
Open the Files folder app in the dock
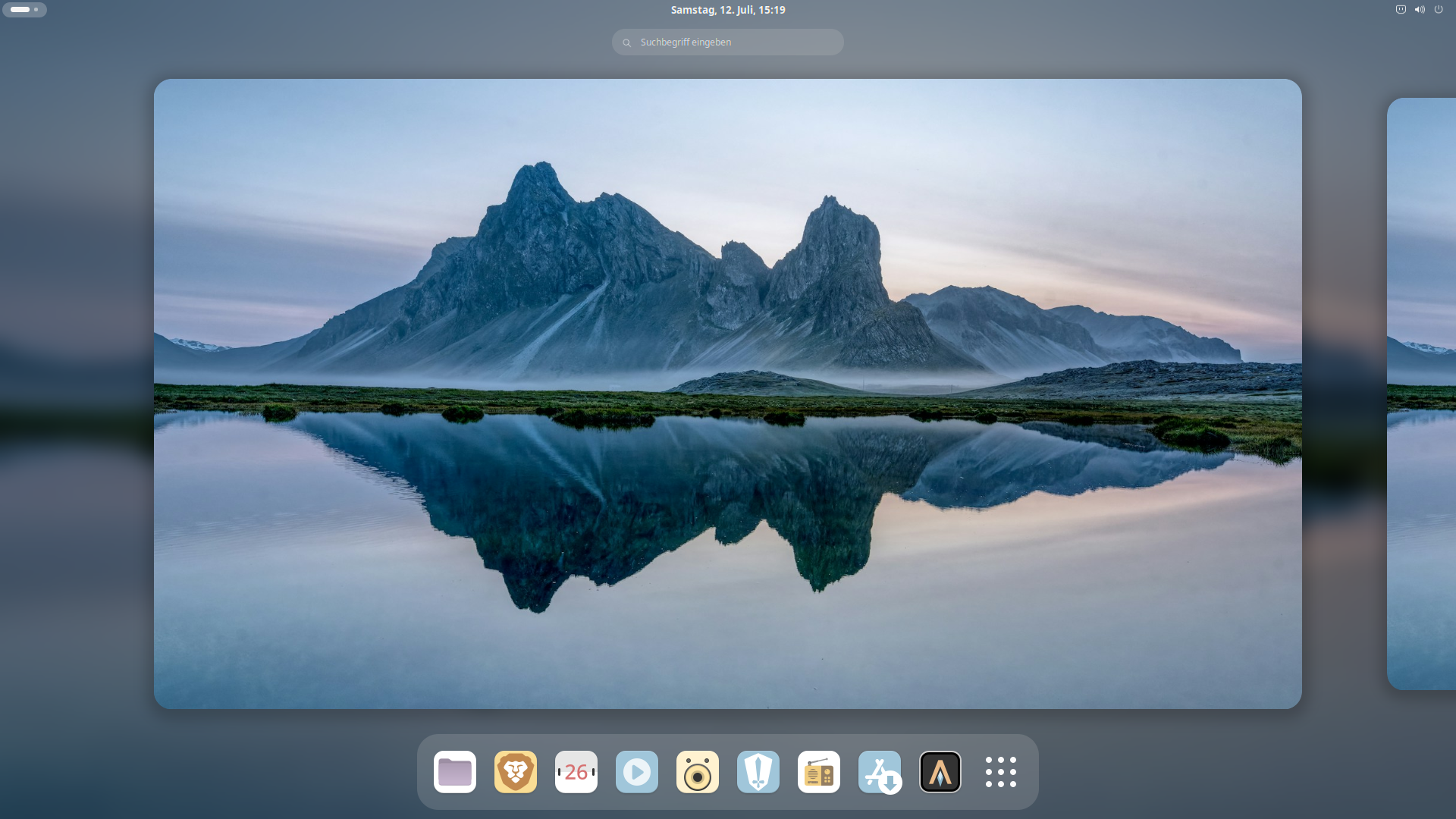pos(455,772)
